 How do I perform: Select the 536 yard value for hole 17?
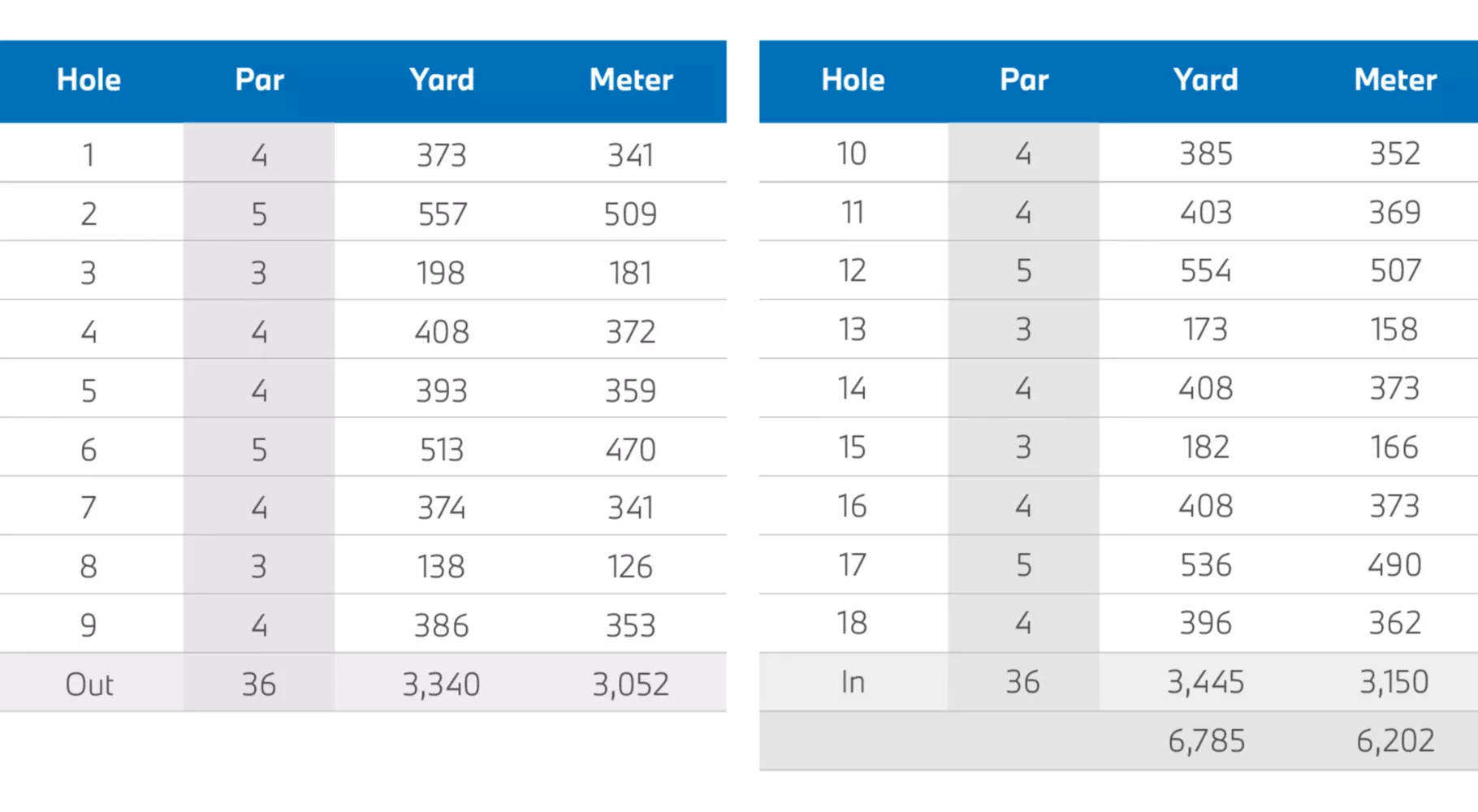tap(1206, 564)
